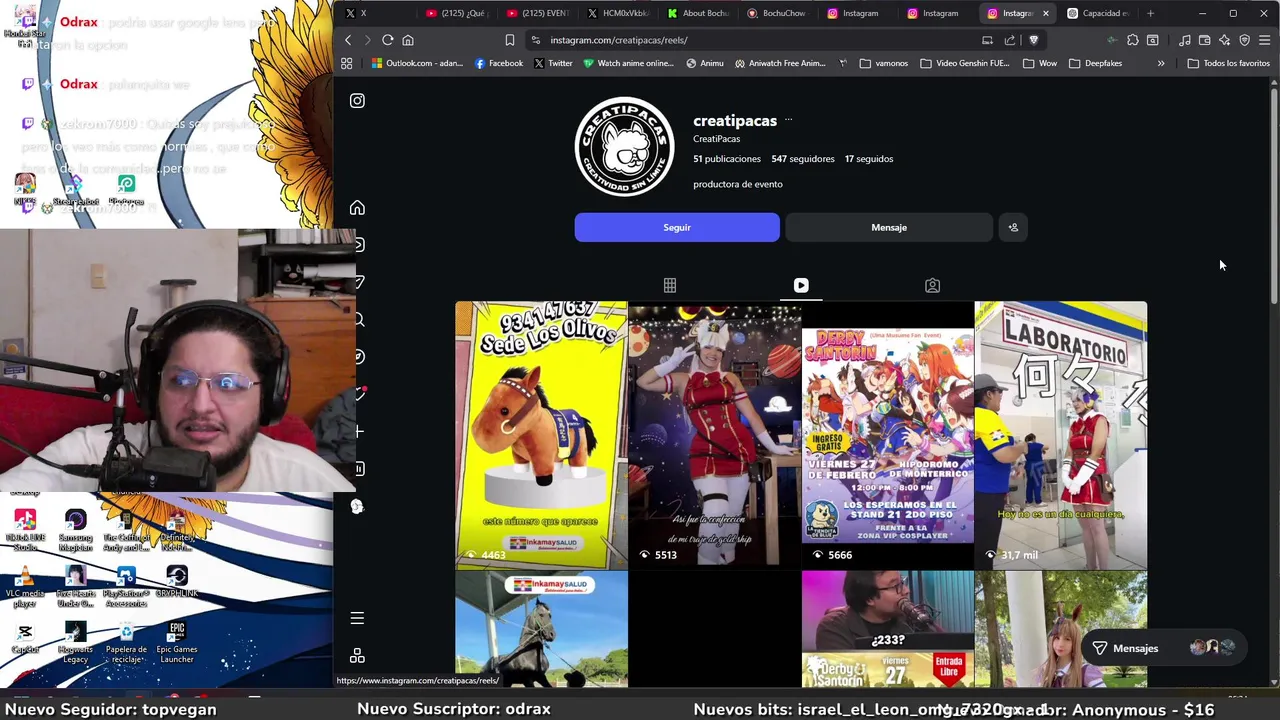Open your profile avatar in Instagram sidebar
Screen dimensions: 1280x720
click(x=358, y=506)
